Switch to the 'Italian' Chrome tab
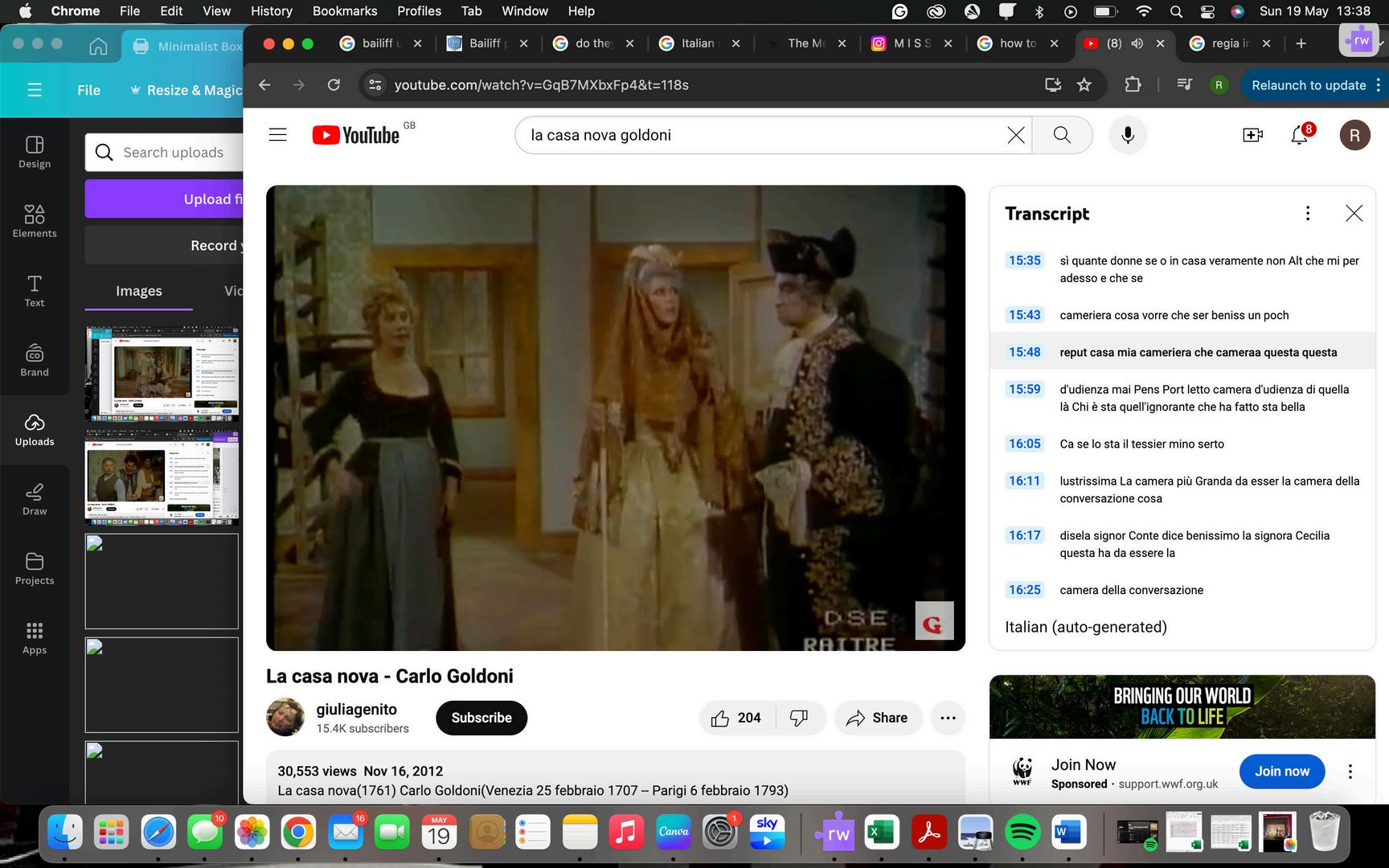This screenshot has height=868, width=1389. point(698,43)
